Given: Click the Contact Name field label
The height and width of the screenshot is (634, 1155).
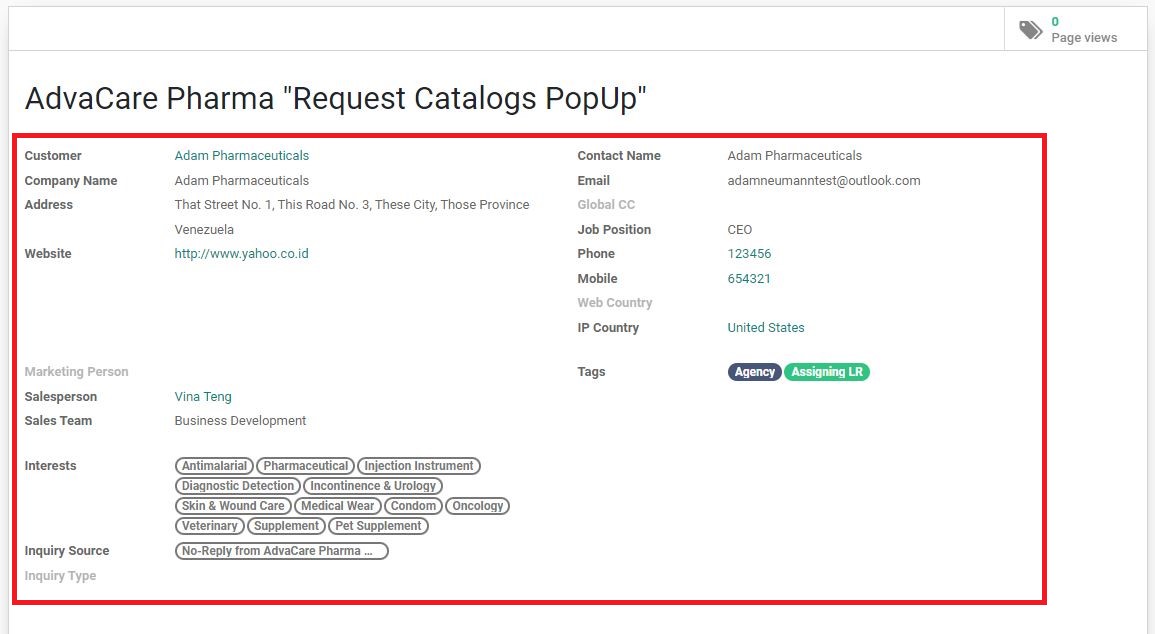Looking at the screenshot, I should (x=619, y=155).
